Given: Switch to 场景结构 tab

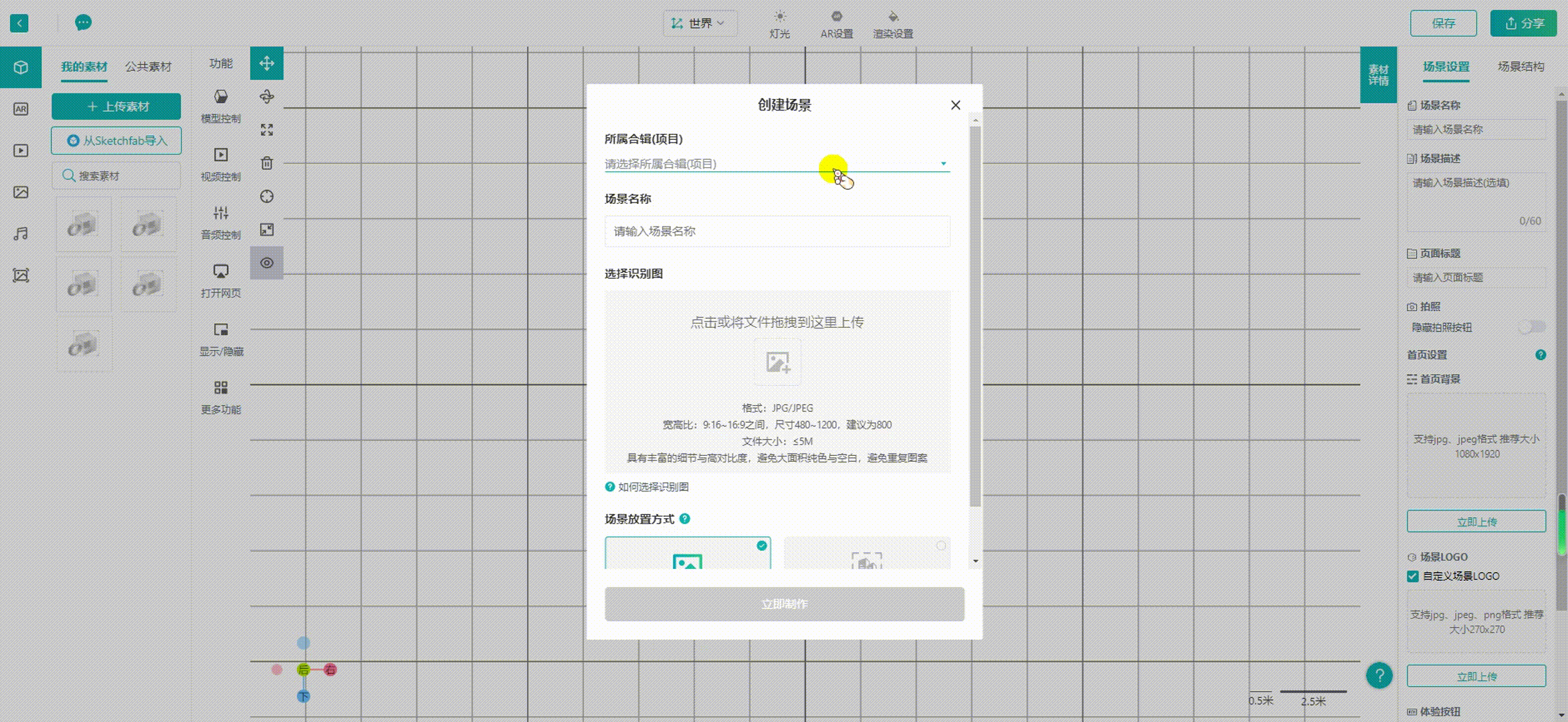Looking at the screenshot, I should pyautogui.click(x=1521, y=67).
